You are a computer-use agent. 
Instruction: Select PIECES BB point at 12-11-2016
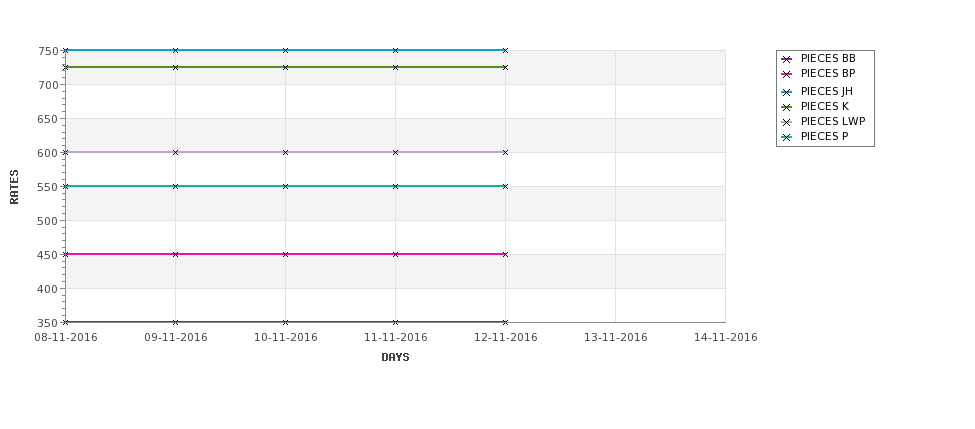[506, 322]
